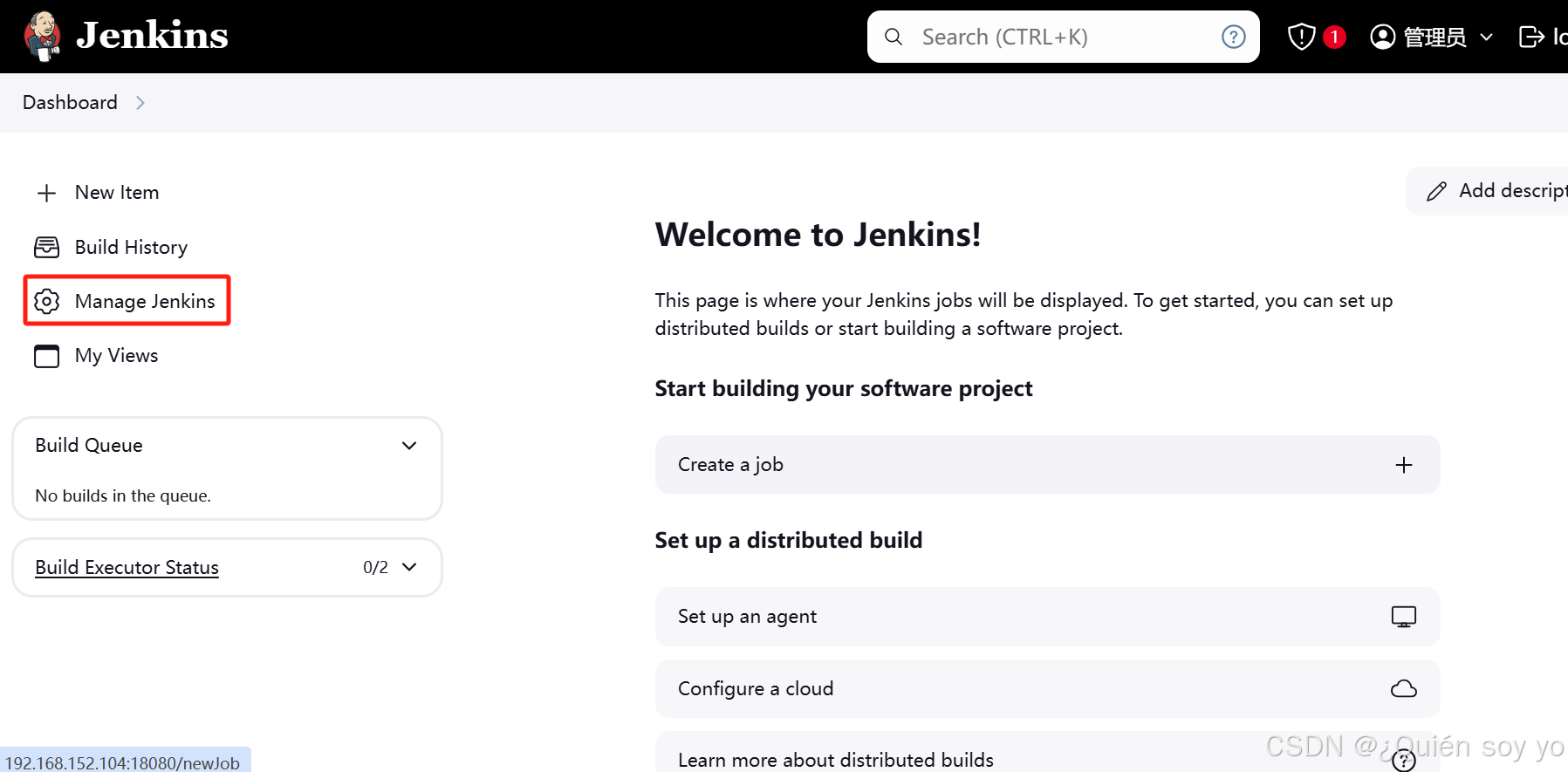Click the log out icon
Image resolution: width=1568 pixels, height=772 pixels.
click(1531, 37)
